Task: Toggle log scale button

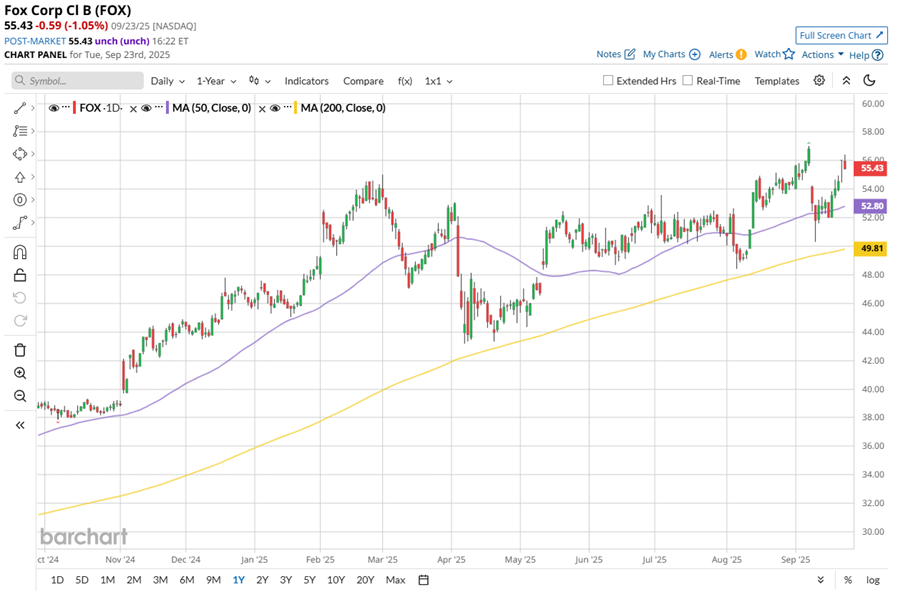Action: (873, 580)
